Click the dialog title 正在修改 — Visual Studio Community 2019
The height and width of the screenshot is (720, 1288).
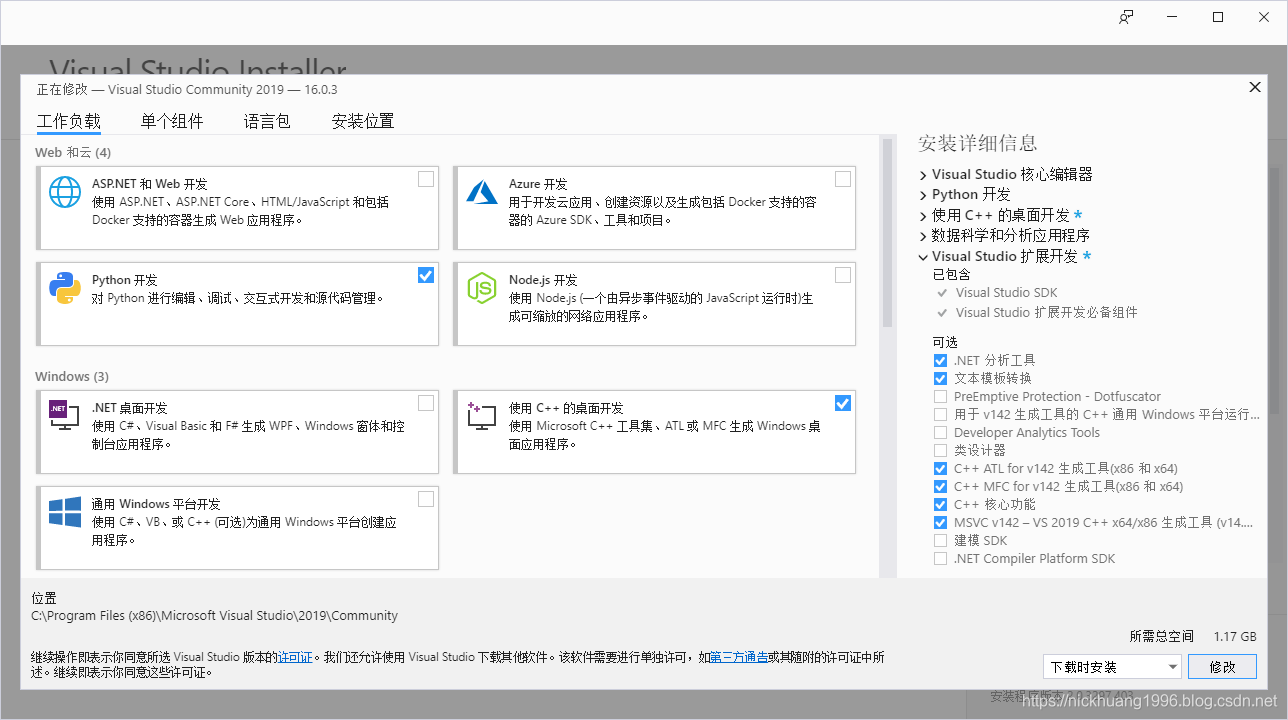[187, 89]
